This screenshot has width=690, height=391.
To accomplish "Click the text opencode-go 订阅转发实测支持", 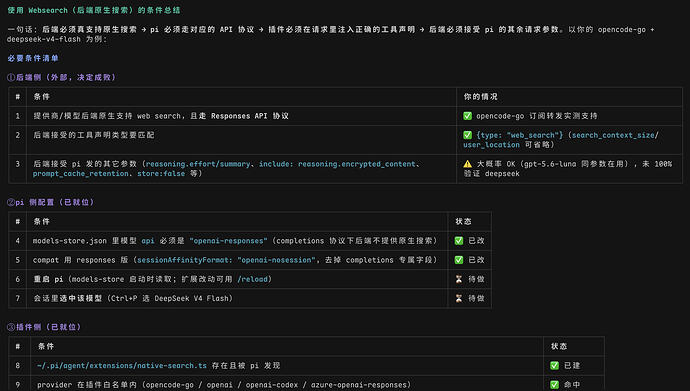I will 537,116.
